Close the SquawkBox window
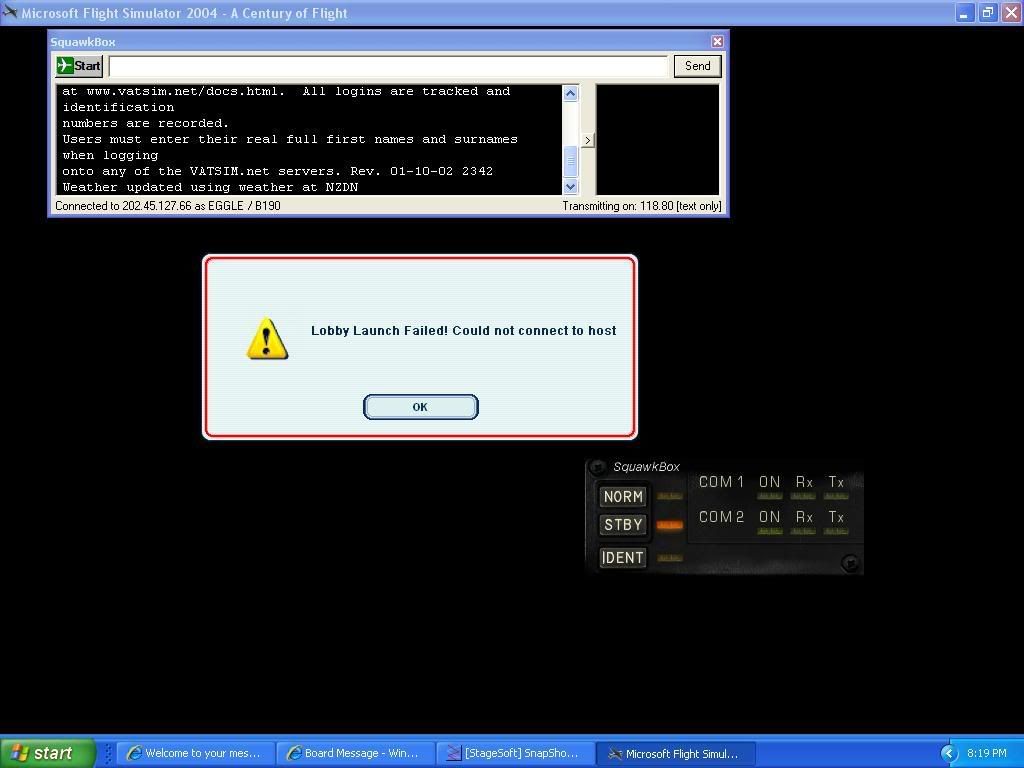The image size is (1024, 768). tap(717, 42)
